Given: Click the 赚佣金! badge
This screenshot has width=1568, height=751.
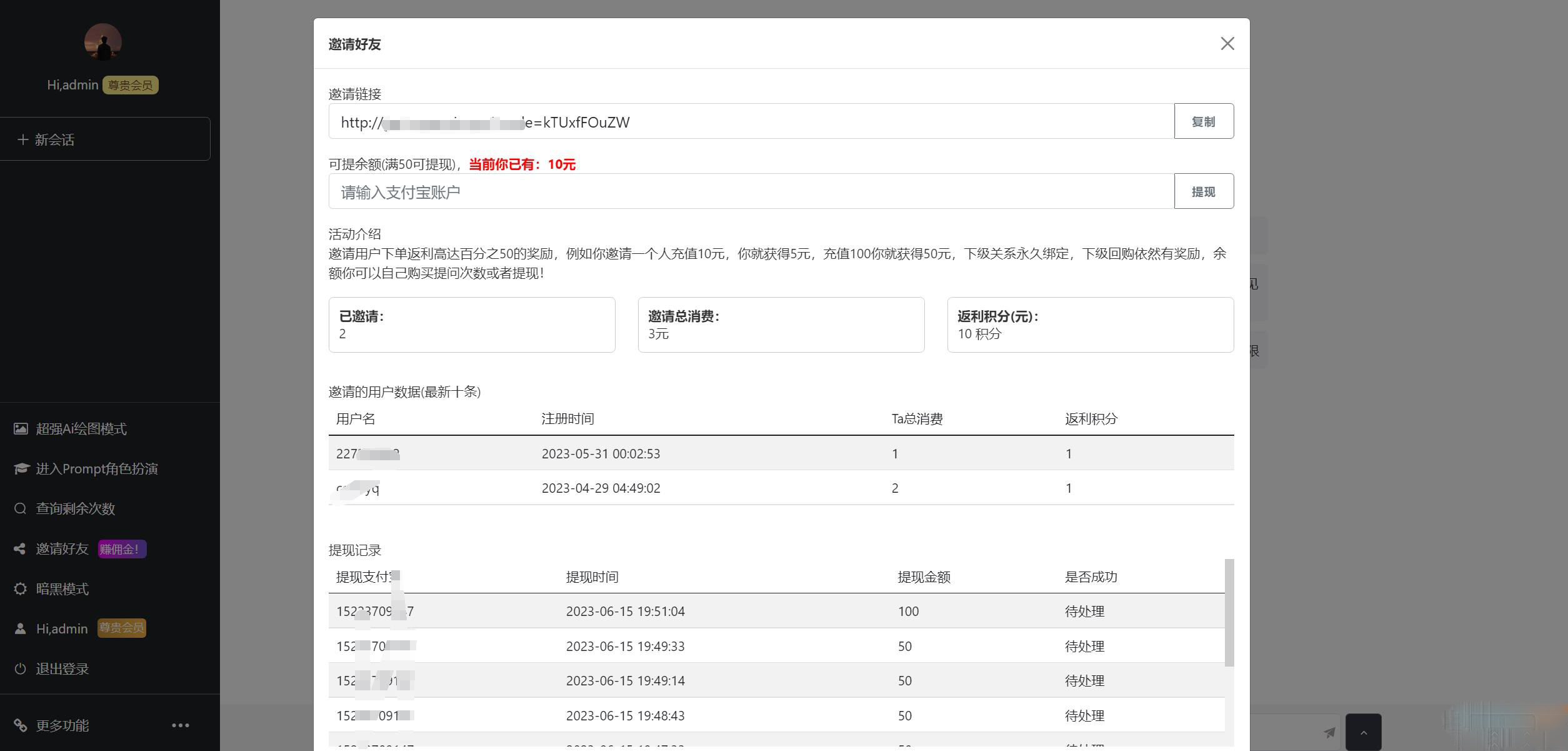Looking at the screenshot, I should pos(122,549).
